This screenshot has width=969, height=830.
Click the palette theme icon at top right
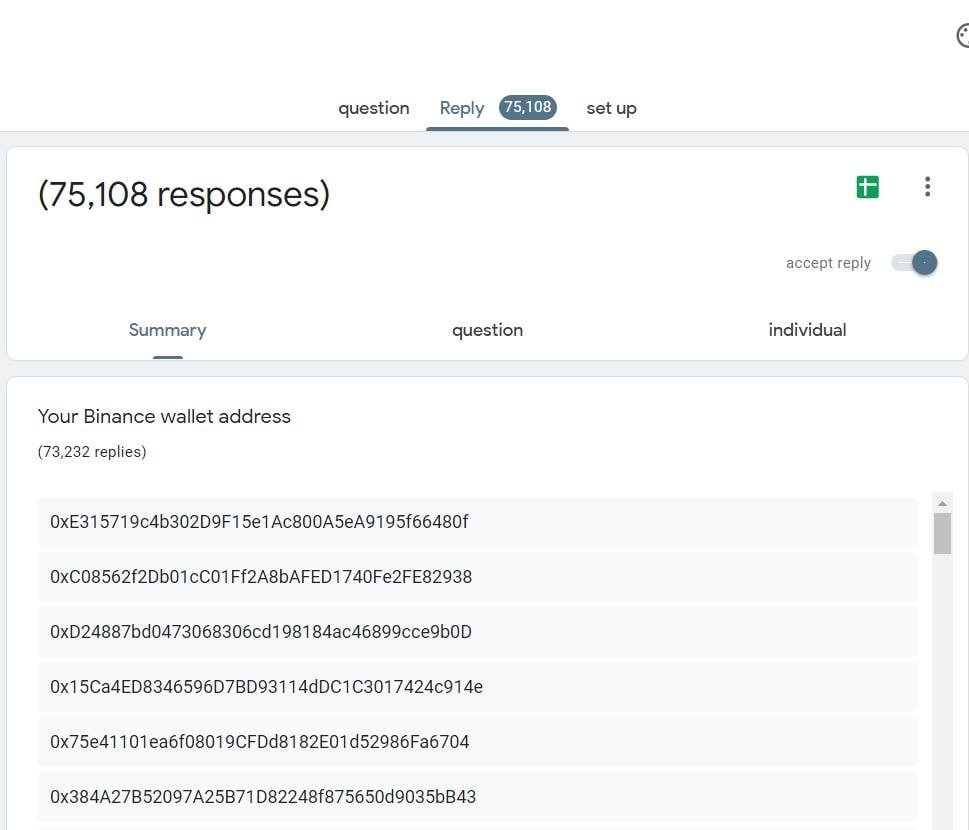point(962,35)
